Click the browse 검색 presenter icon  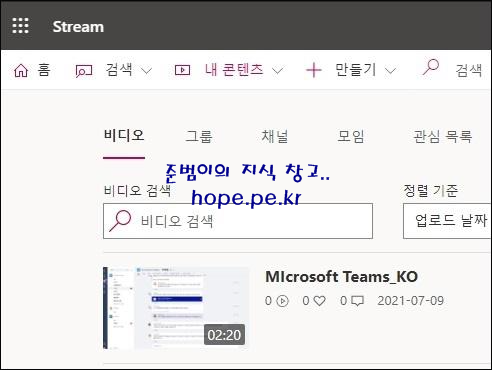coord(84,71)
